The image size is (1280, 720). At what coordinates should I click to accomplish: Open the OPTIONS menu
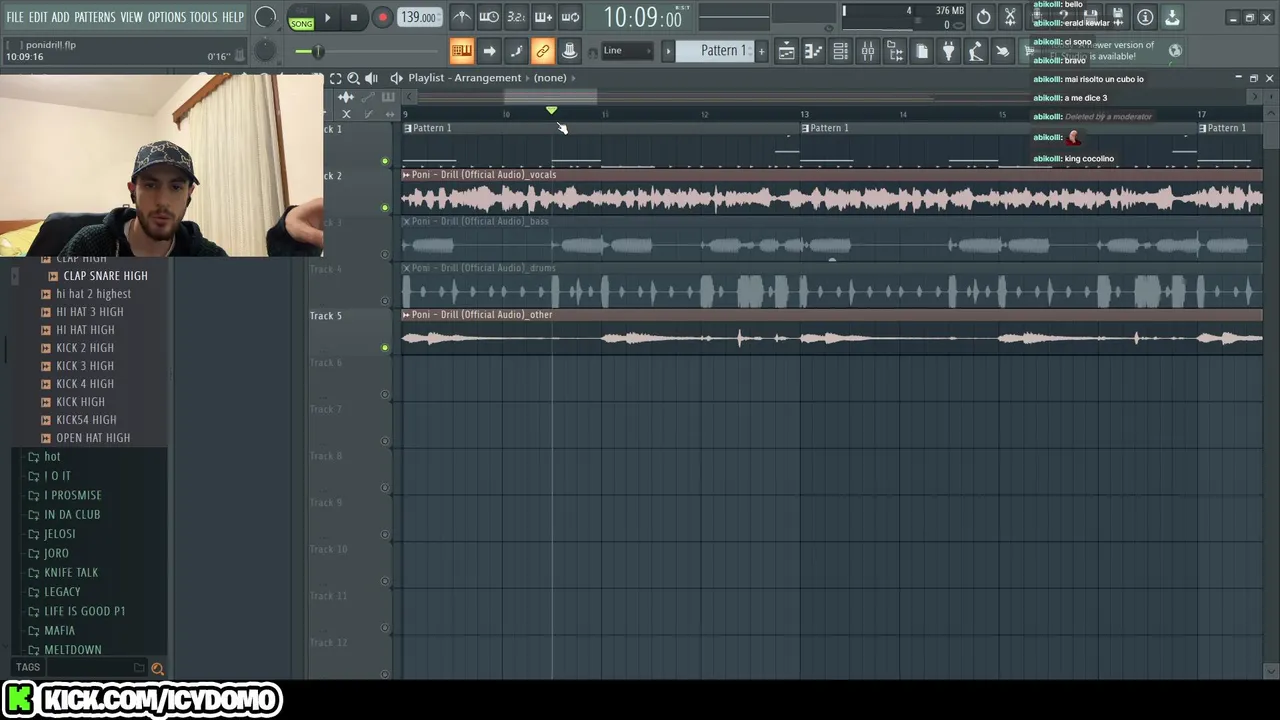point(167,17)
